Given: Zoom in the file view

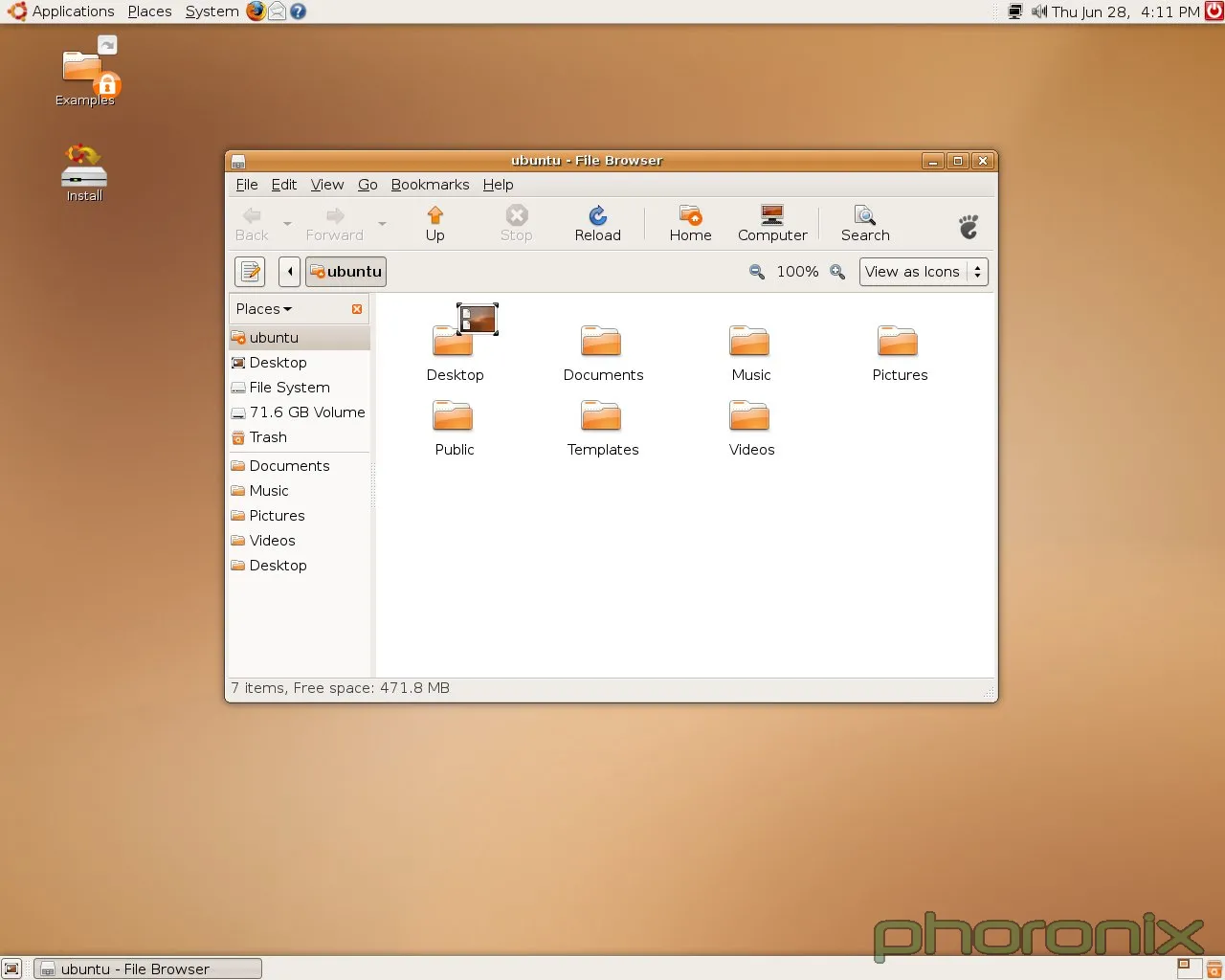Looking at the screenshot, I should [837, 272].
